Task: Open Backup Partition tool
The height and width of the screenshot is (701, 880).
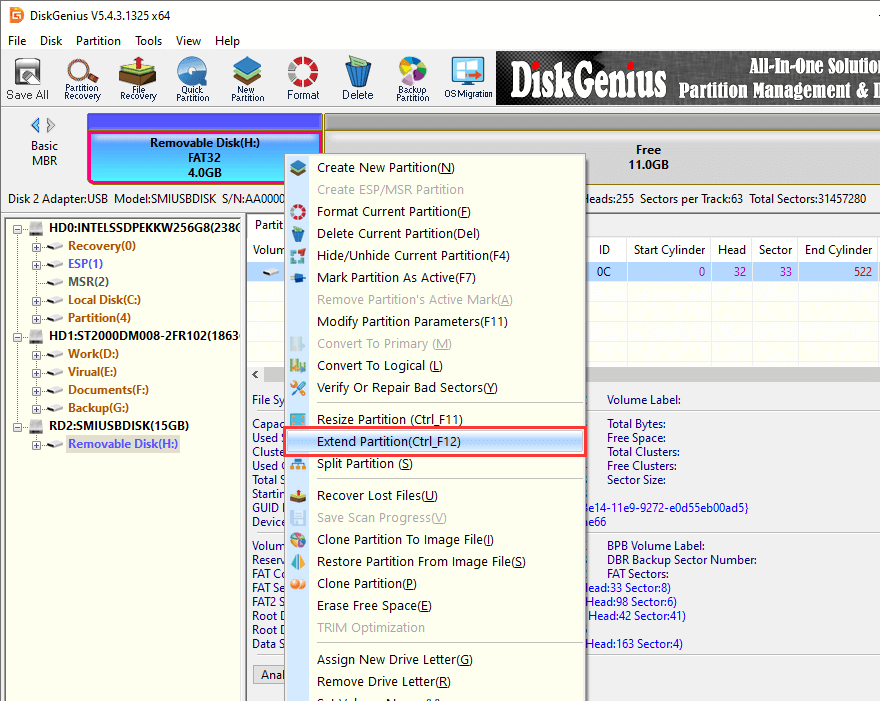Action: [x=412, y=78]
